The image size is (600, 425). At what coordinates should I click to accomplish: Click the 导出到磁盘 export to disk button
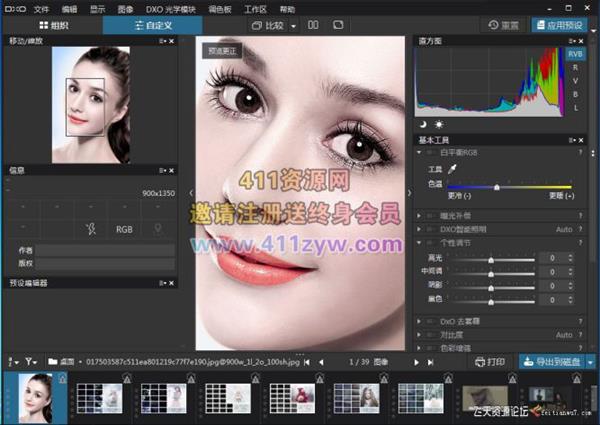click(550, 360)
